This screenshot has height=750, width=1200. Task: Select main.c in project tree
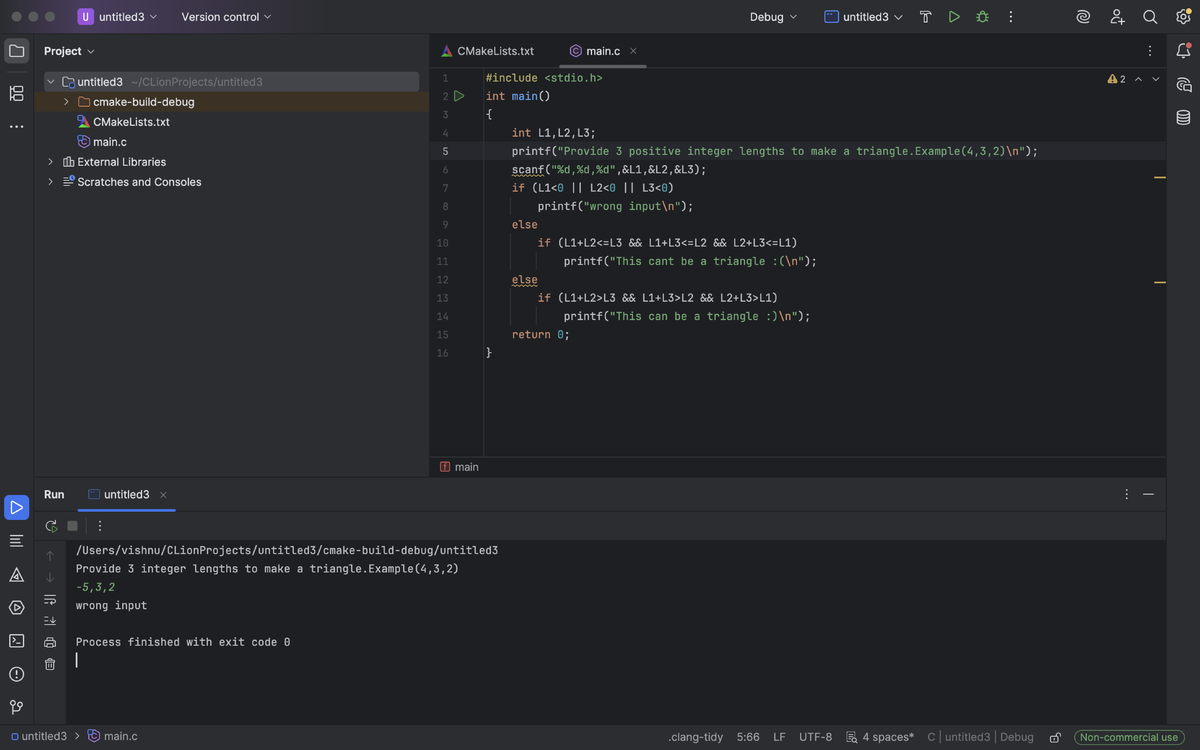(110, 142)
